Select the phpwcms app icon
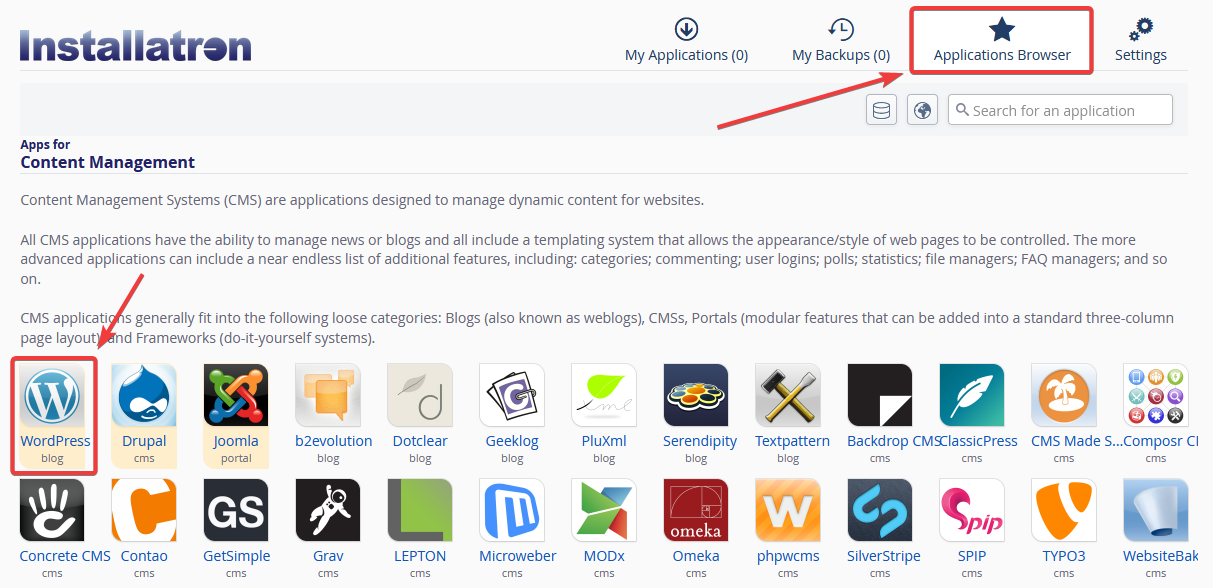This screenshot has width=1213, height=588. [x=788, y=510]
